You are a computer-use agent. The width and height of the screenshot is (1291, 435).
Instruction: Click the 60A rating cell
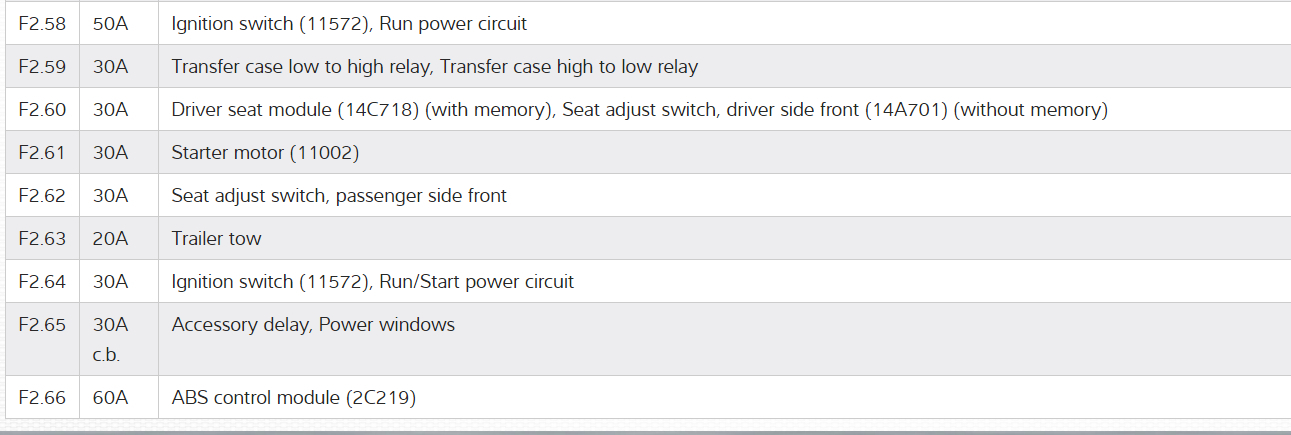(x=111, y=398)
